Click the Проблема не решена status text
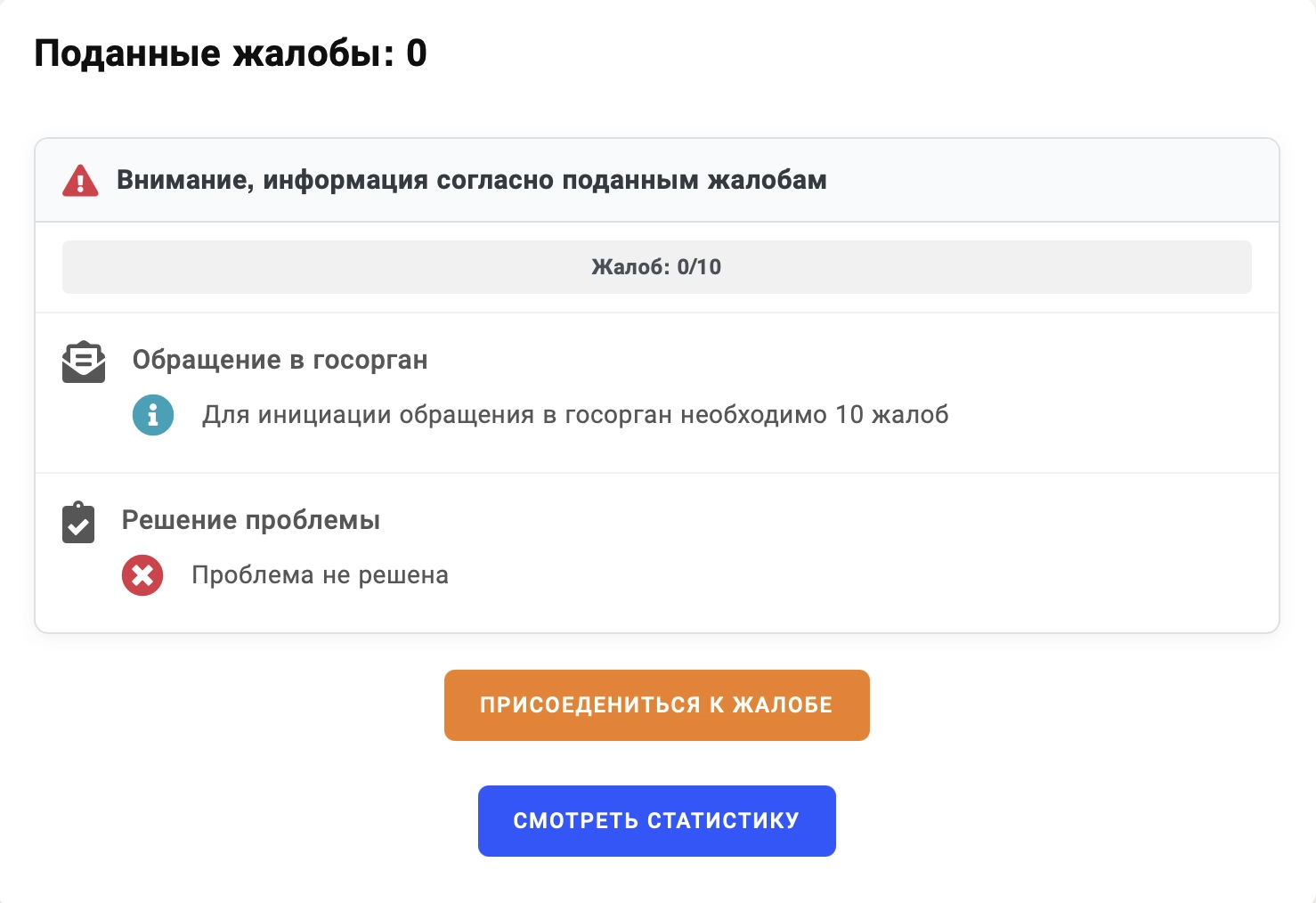This screenshot has width=1316, height=903. pyautogui.click(x=320, y=575)
